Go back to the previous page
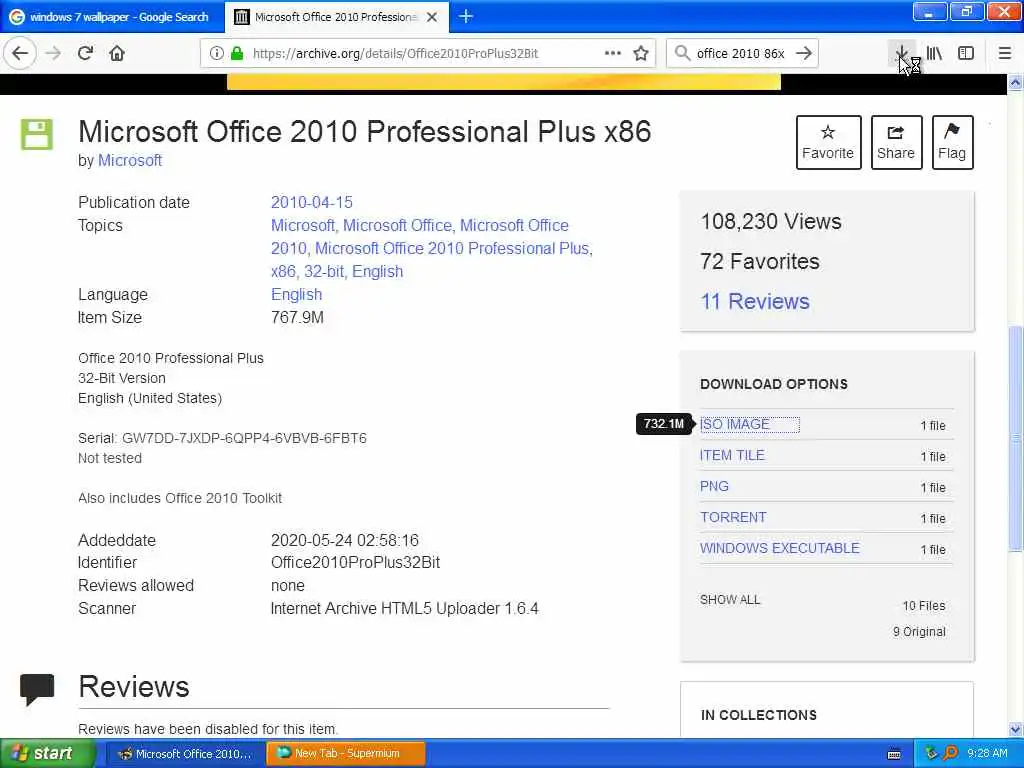This screenshot has width=1024, height=768. [x=20, y=54]
